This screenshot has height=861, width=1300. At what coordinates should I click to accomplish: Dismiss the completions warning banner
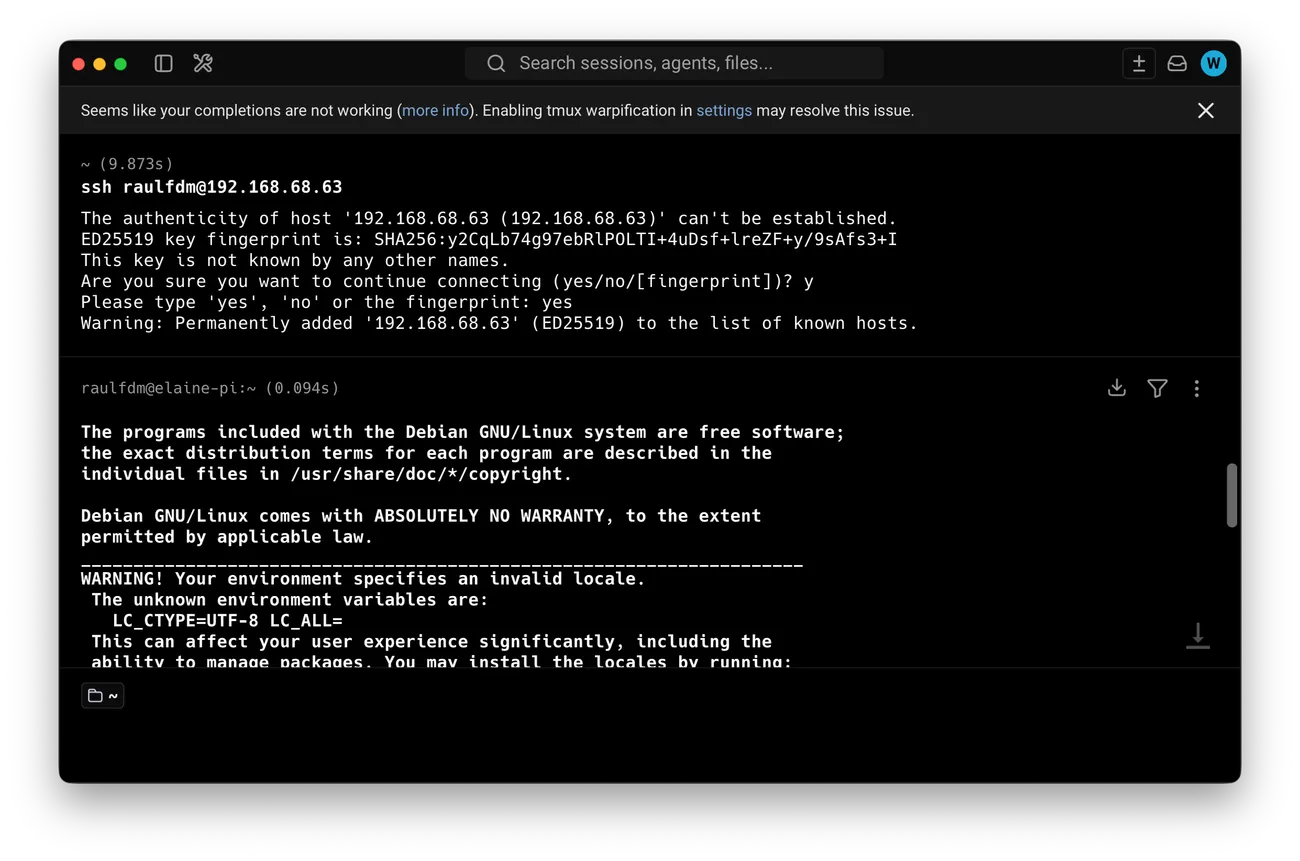(x=1206, y=111)
